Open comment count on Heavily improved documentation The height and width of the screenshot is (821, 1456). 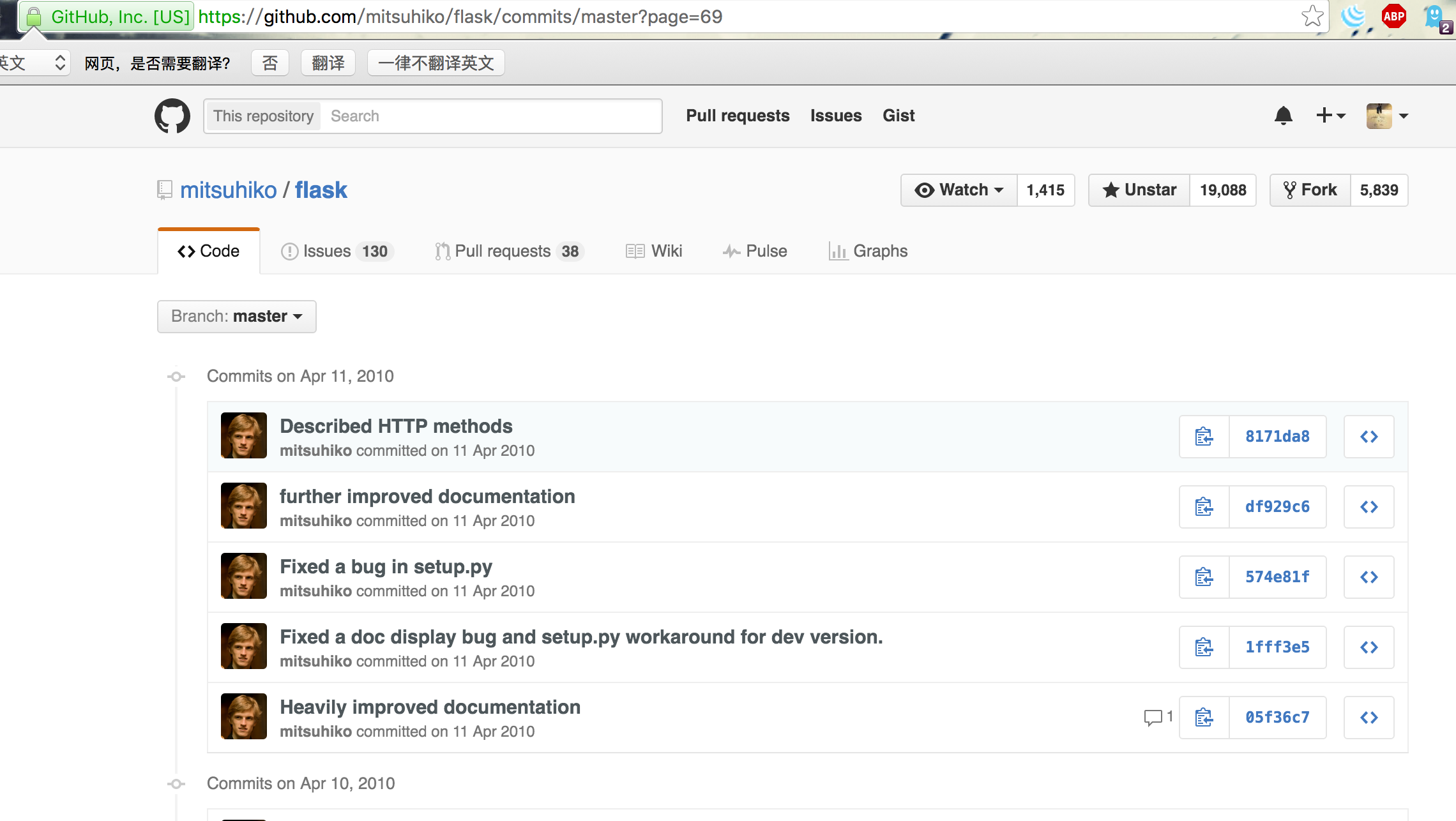(x=1158, y=717)
